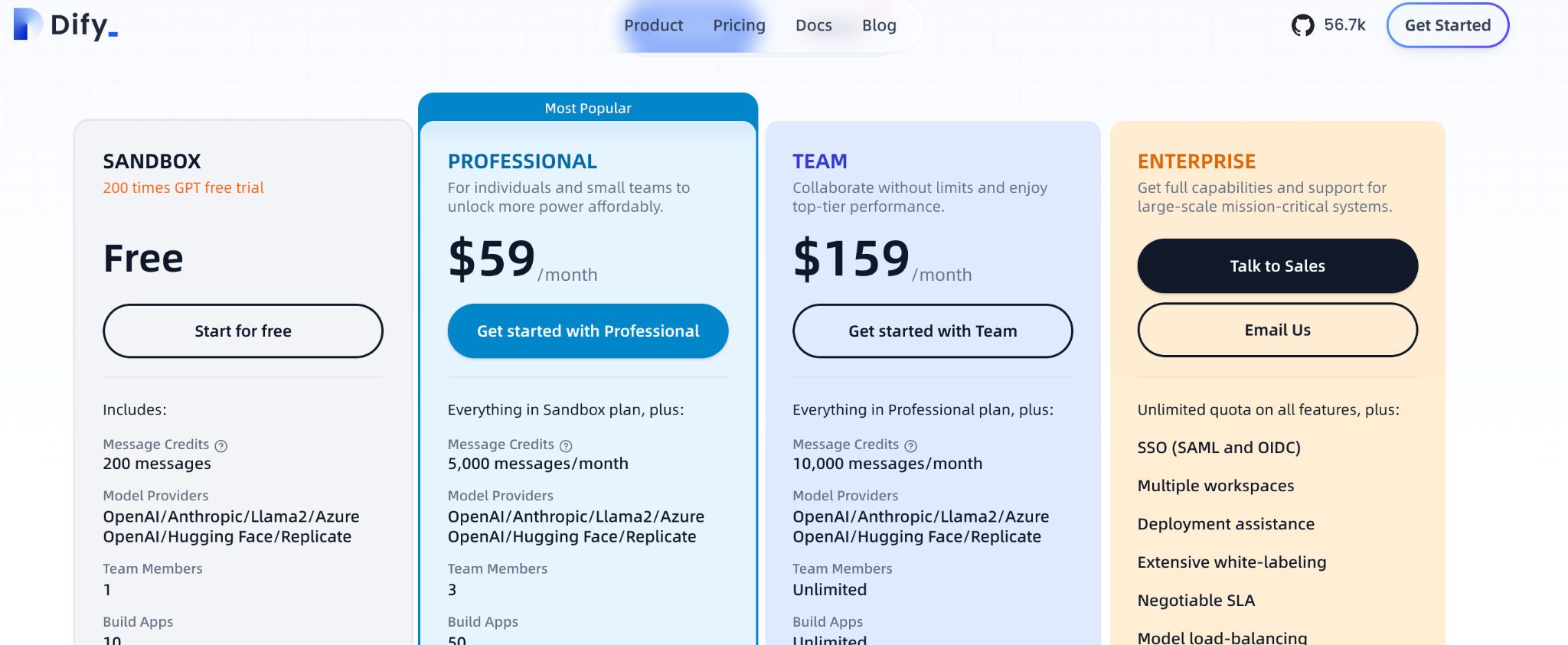Image resolution: width=1568 pixels, height=645 pixels.
Task: Click Sandbox Message Credits help icon
Action: [x=221, y=446]
